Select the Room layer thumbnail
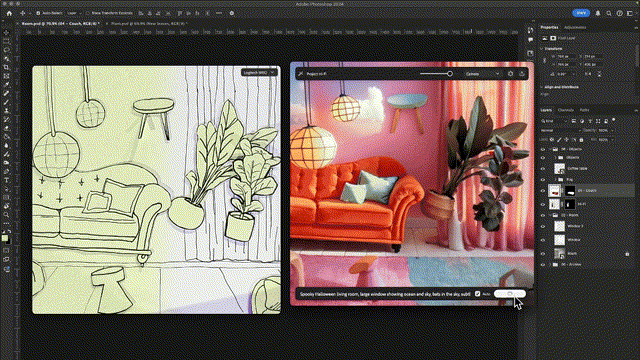Image resolution: width=640 pixels, height=360 pixels. [560, 253]
